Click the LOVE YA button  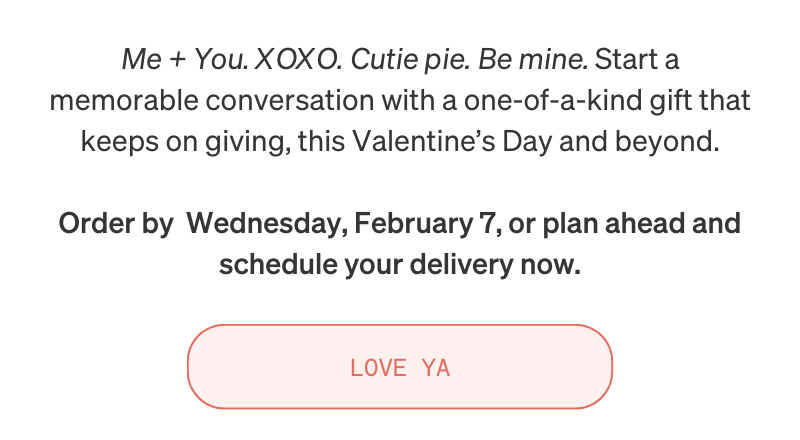point(399,366)
